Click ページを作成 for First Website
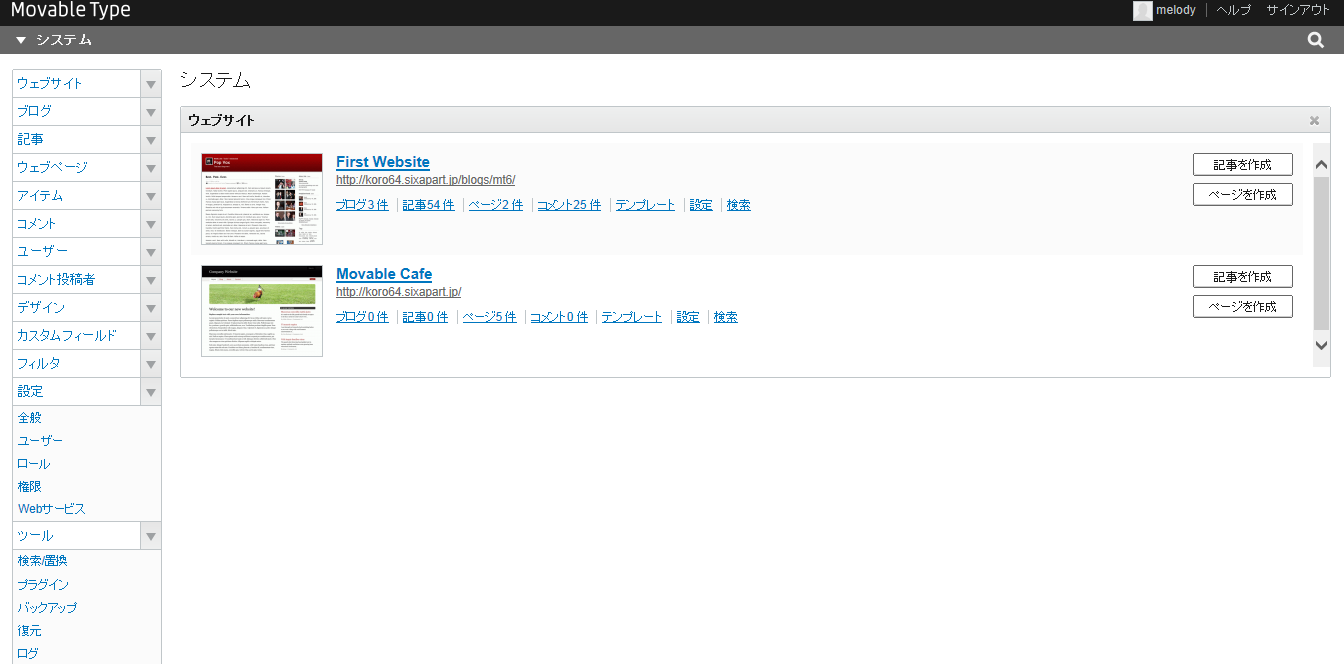The image size is (1344, 664). point(1243,194)
